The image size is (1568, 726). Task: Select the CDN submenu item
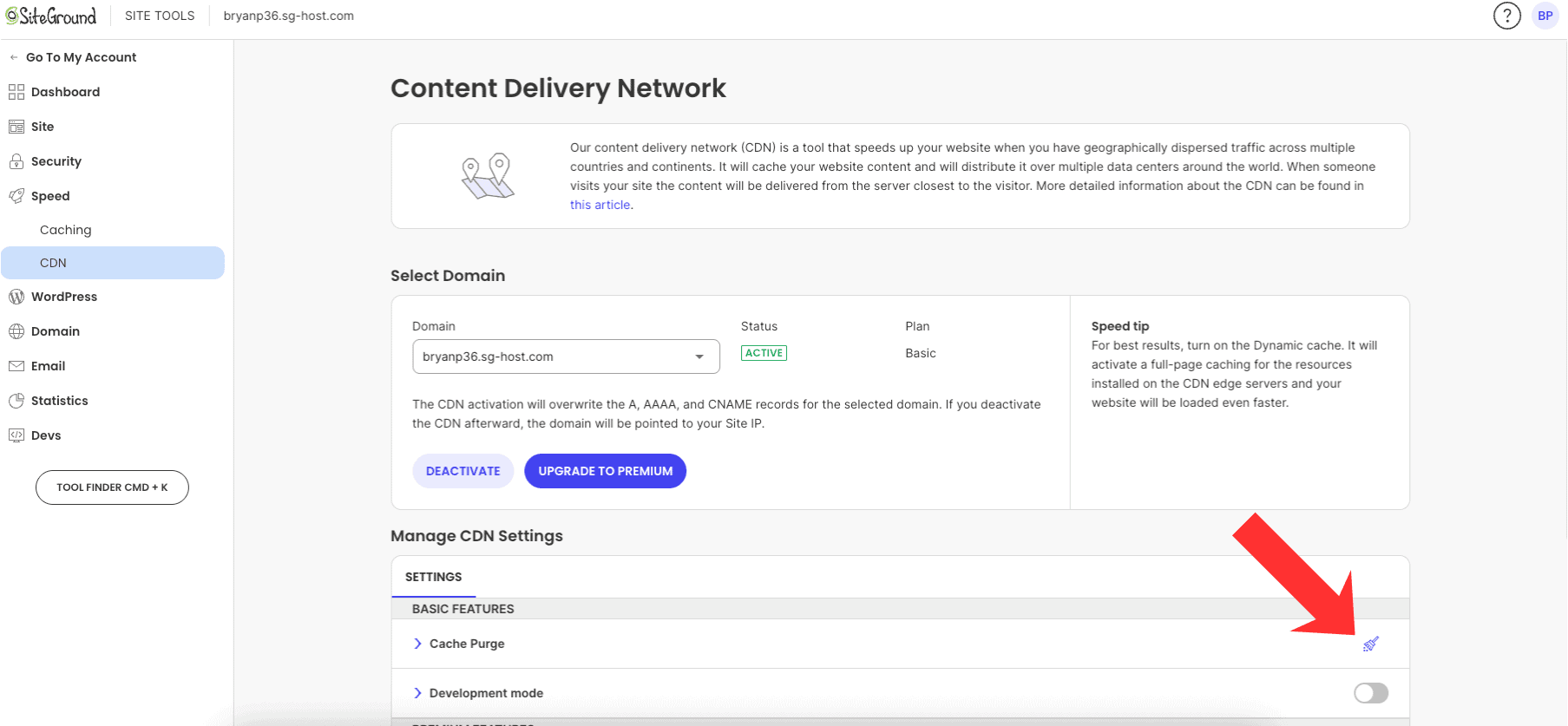coord(113,263)
